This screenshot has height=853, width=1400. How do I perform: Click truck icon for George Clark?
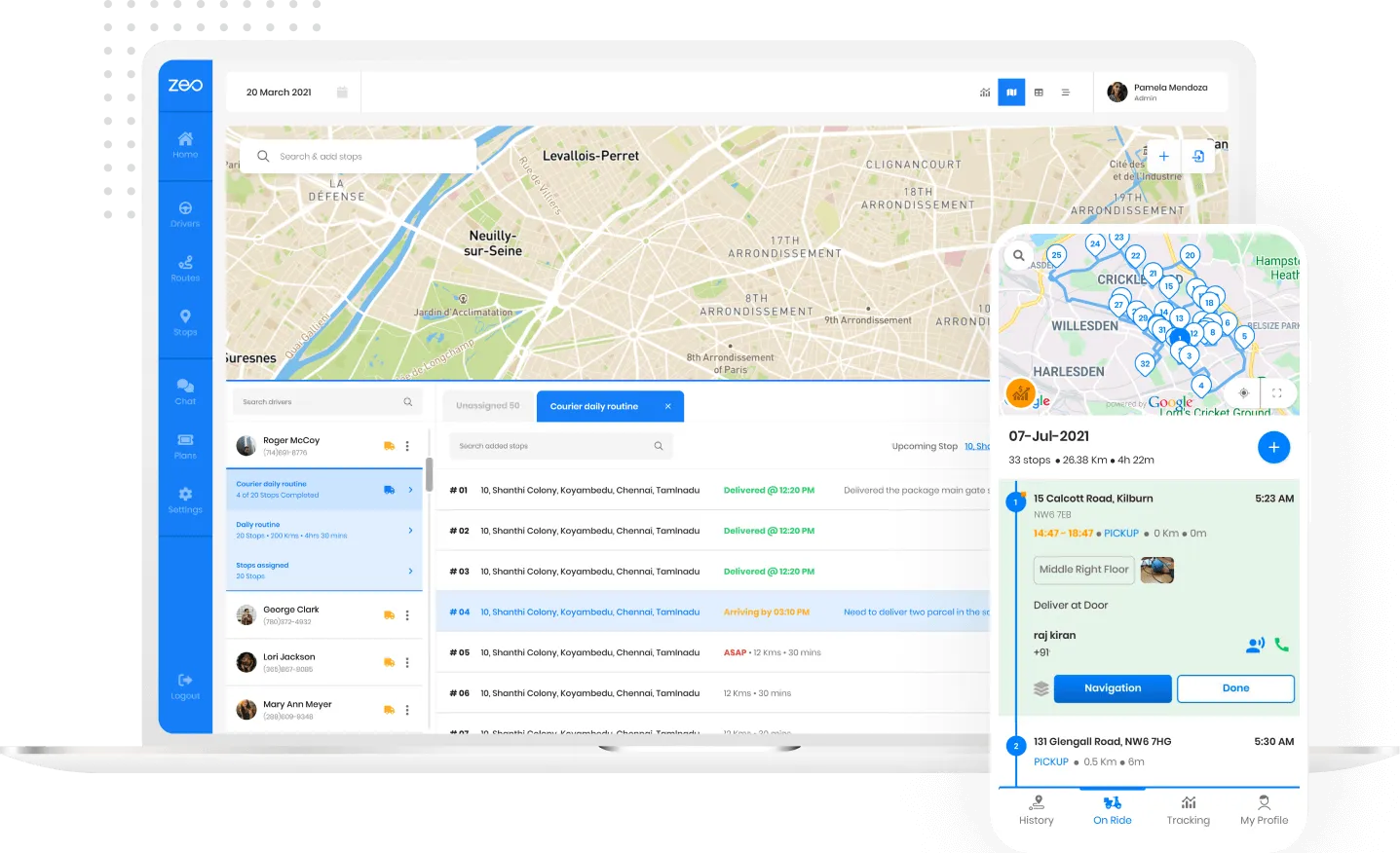(389, 615)
